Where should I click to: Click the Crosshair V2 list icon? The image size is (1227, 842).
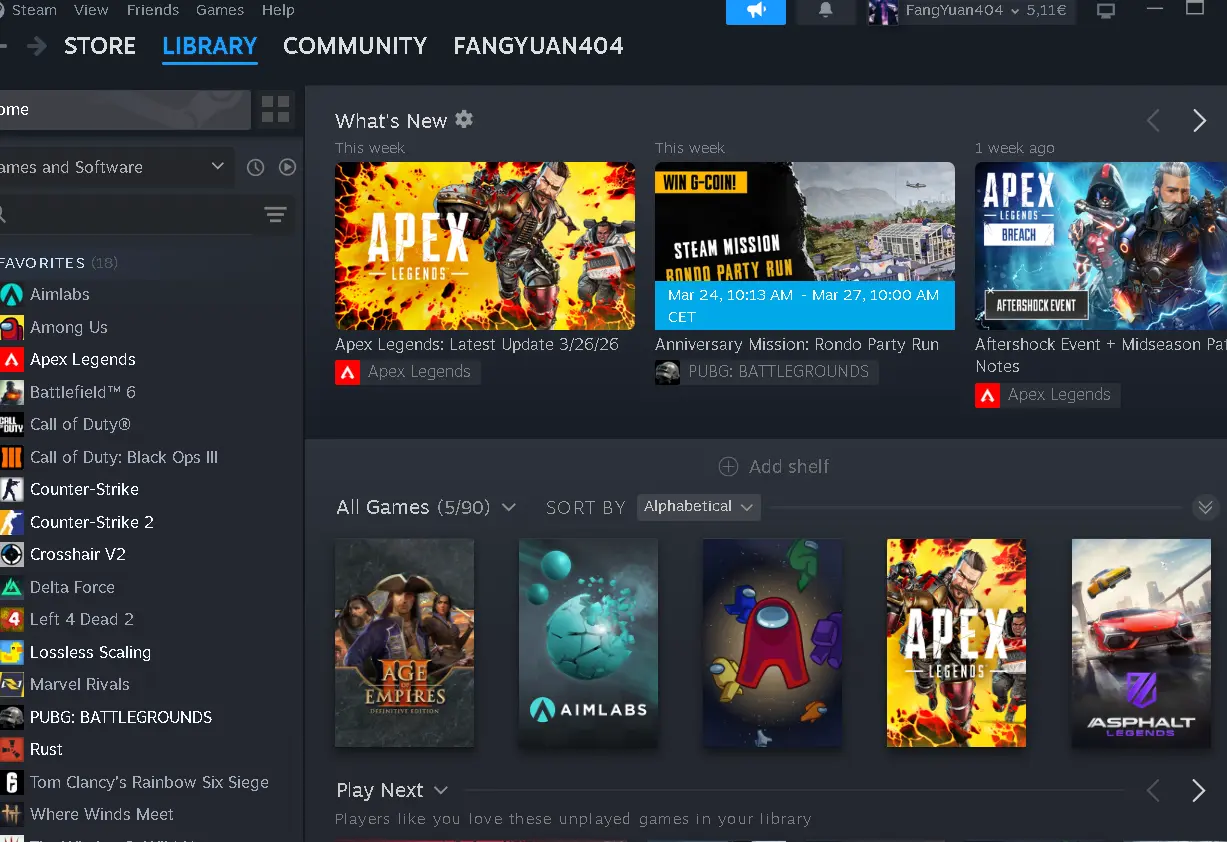coord(11,554)
